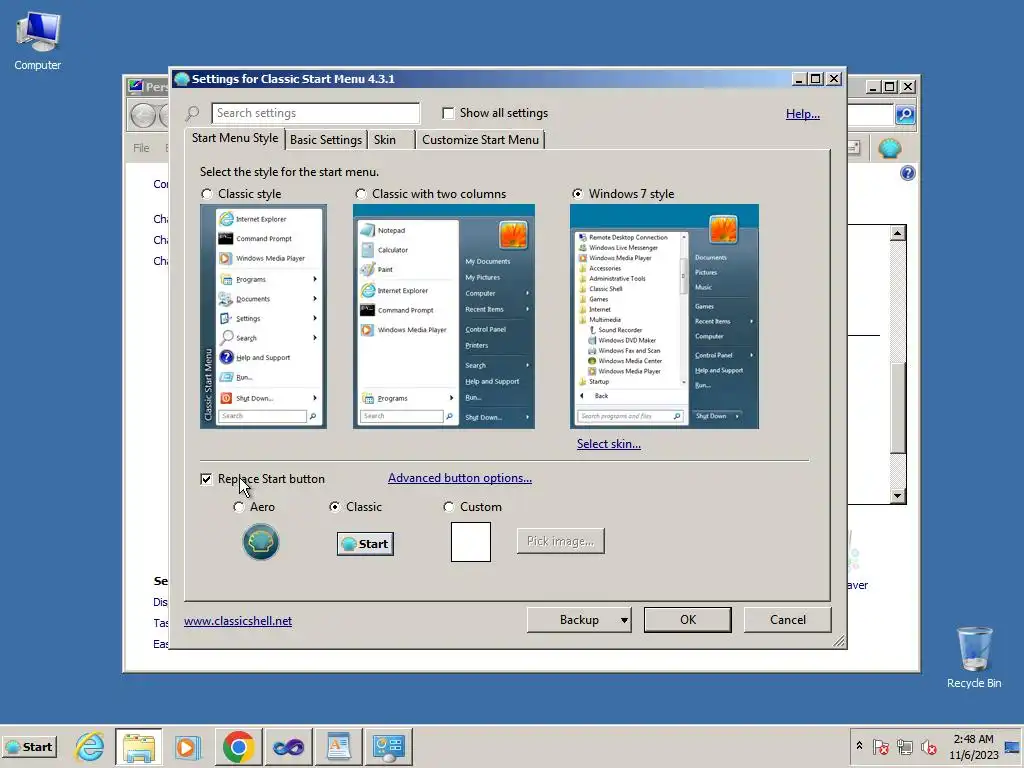Click the muted volume tray icon
The image size is (1024, 768).
pos(928,746)
